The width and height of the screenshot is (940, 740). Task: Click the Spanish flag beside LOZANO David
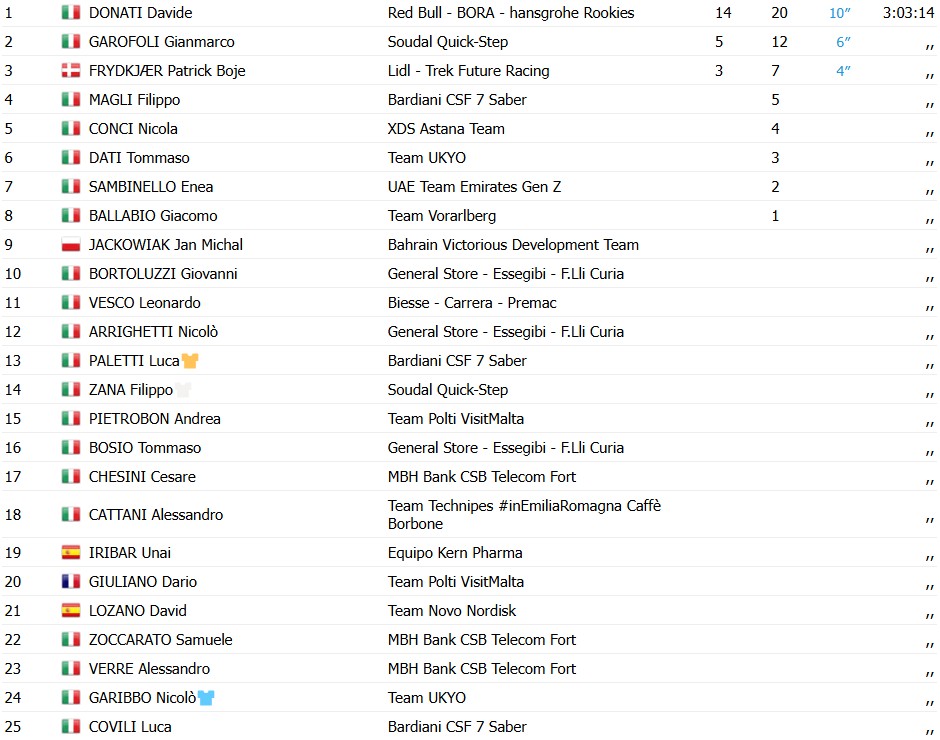71,610
